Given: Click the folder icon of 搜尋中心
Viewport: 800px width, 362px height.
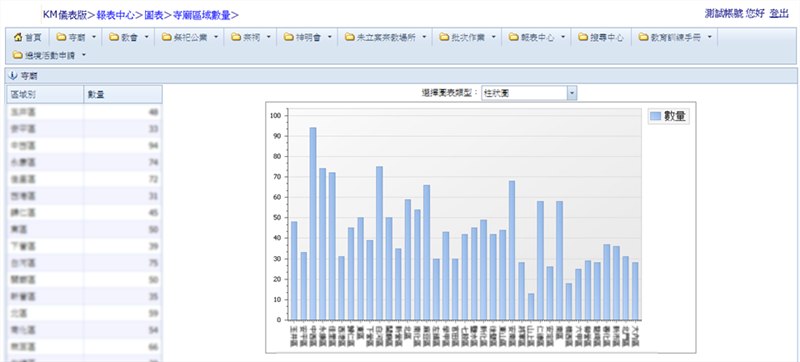Looking at the screenshot, I should pyautogui.click(x=584, y=37).
